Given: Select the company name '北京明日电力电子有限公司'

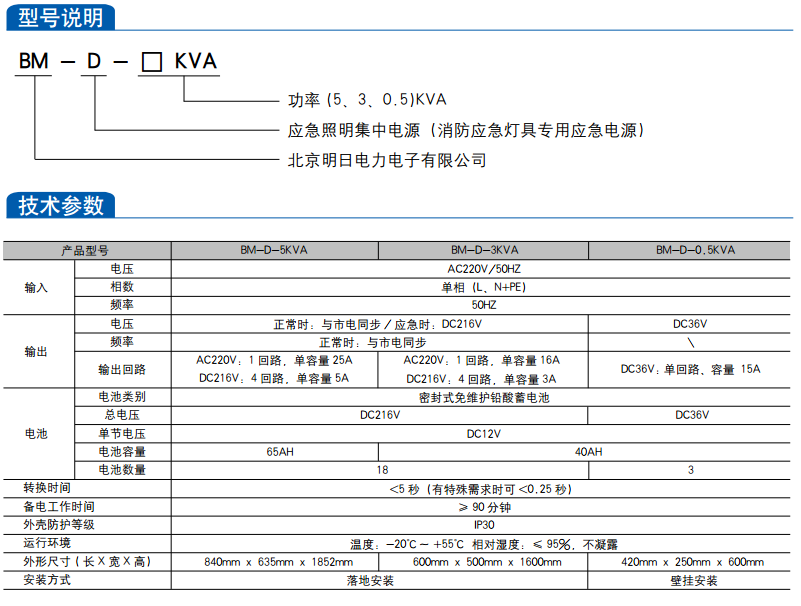Looking at the screenshot, I should 387,160.
